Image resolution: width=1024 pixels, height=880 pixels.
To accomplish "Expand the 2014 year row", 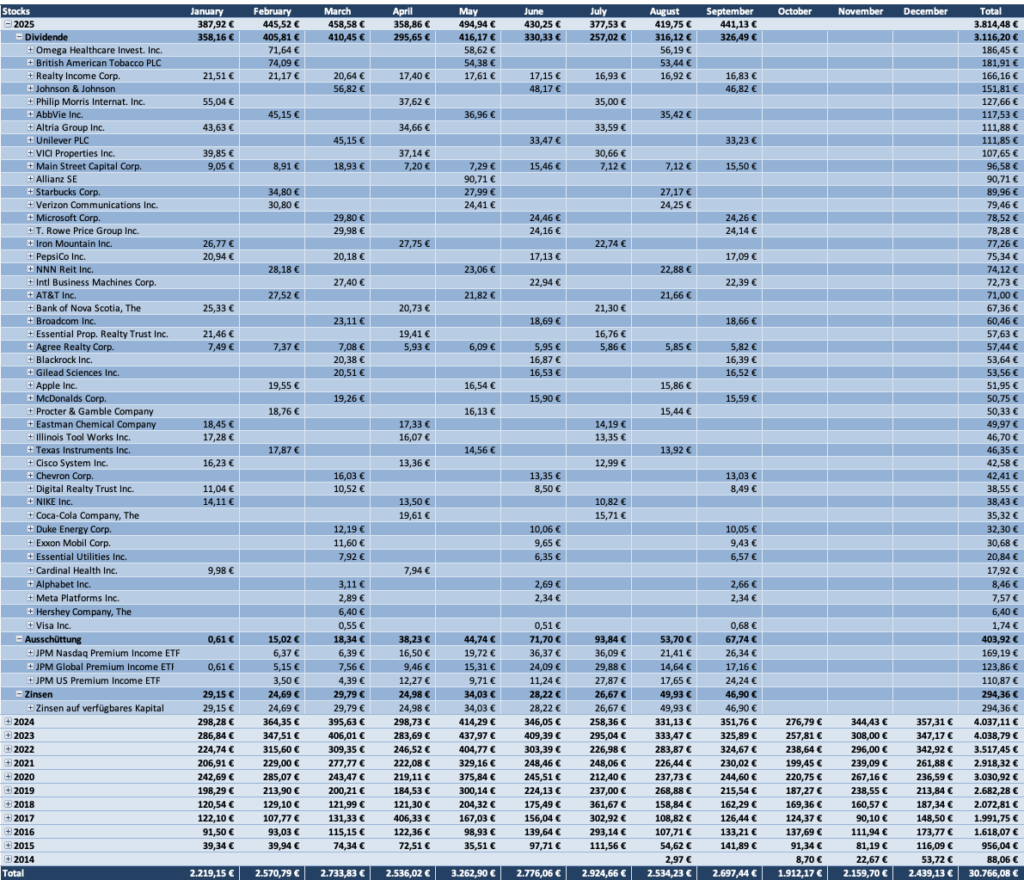I will 8,858.
